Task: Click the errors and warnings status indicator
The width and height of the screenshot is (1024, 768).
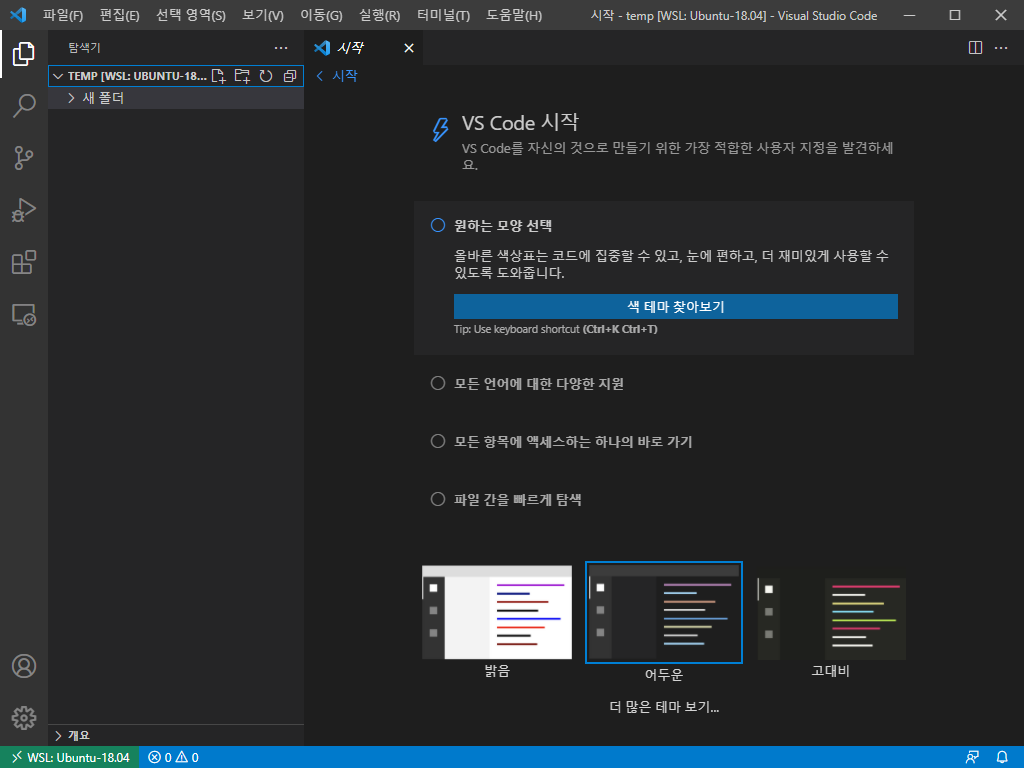Action: 174,758
